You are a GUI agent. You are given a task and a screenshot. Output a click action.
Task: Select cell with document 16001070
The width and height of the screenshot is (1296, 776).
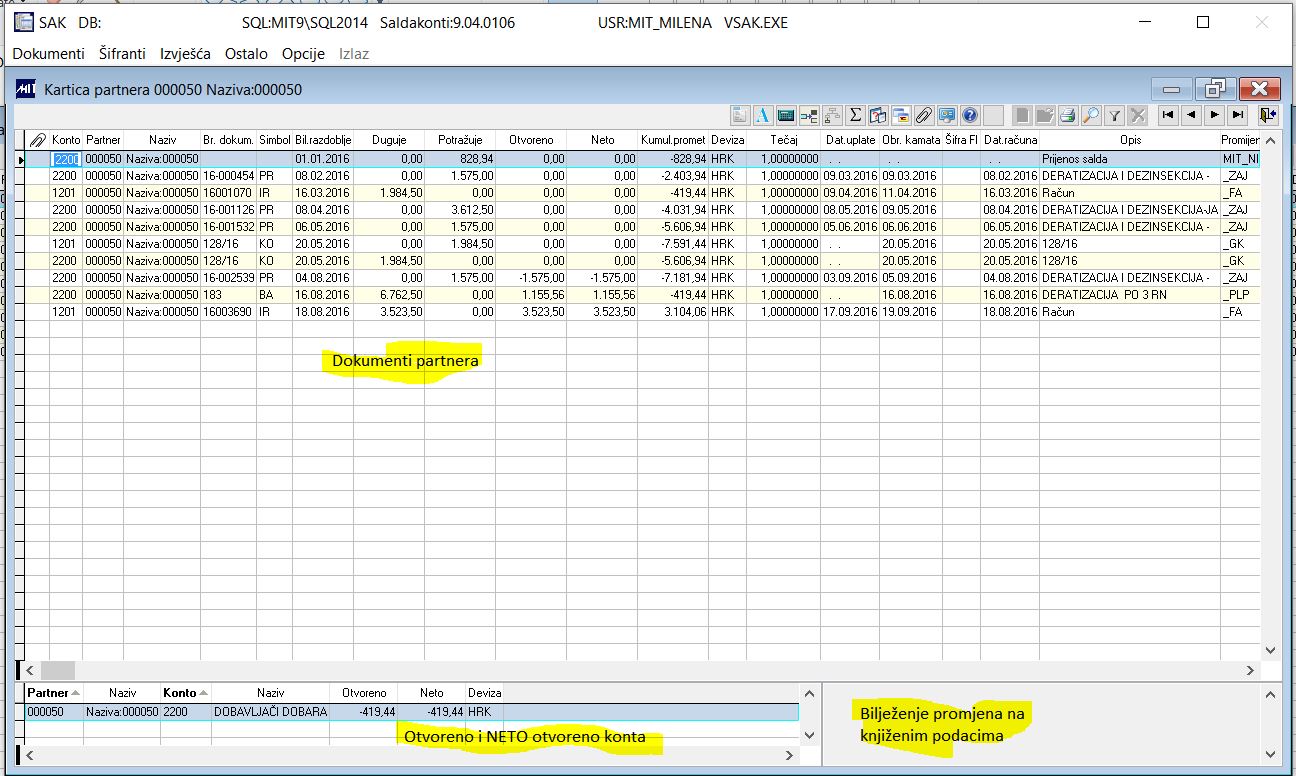[x=229, y=194]
